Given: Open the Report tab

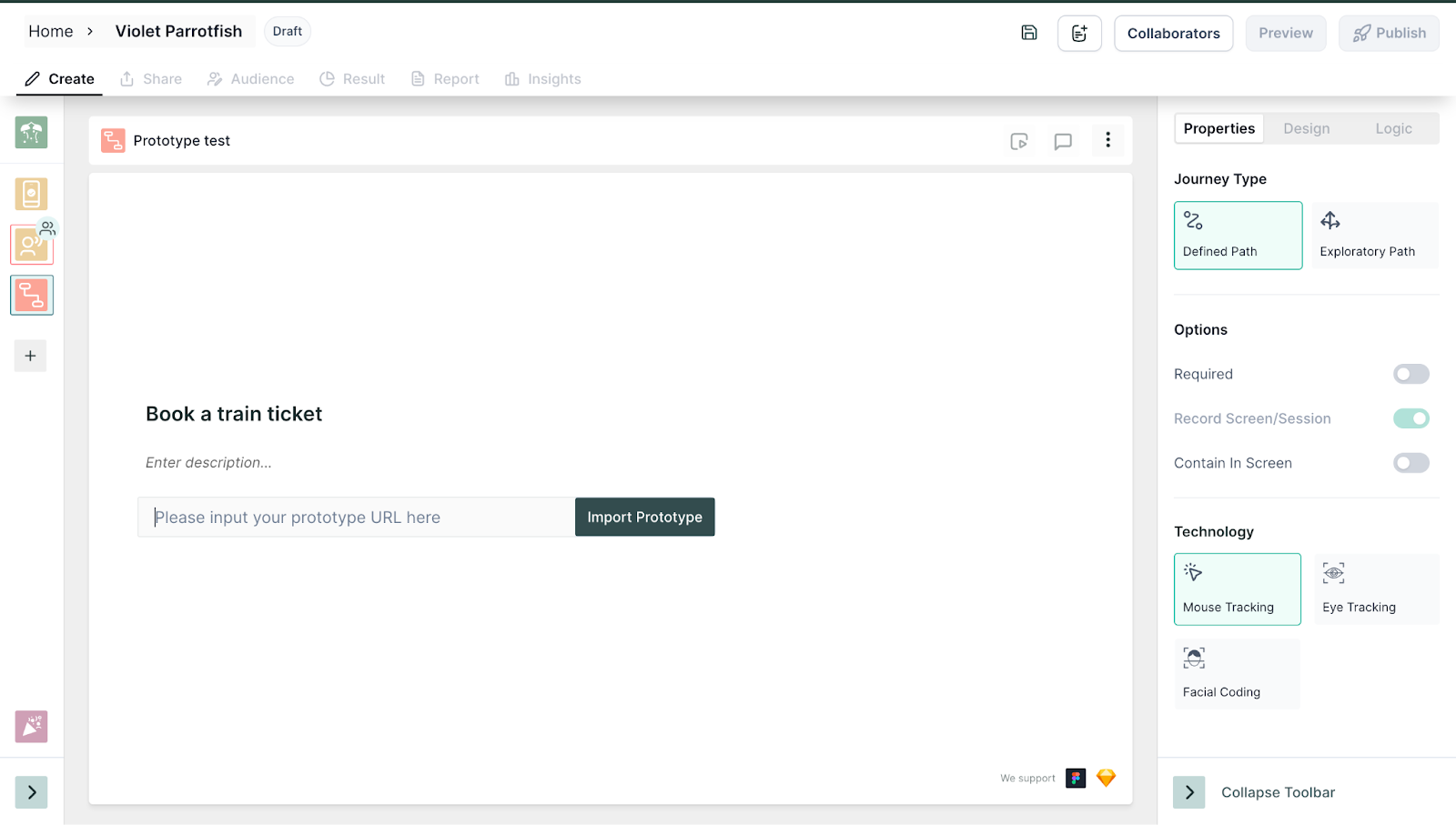Looking at the screenshot, I should [445, 79].
